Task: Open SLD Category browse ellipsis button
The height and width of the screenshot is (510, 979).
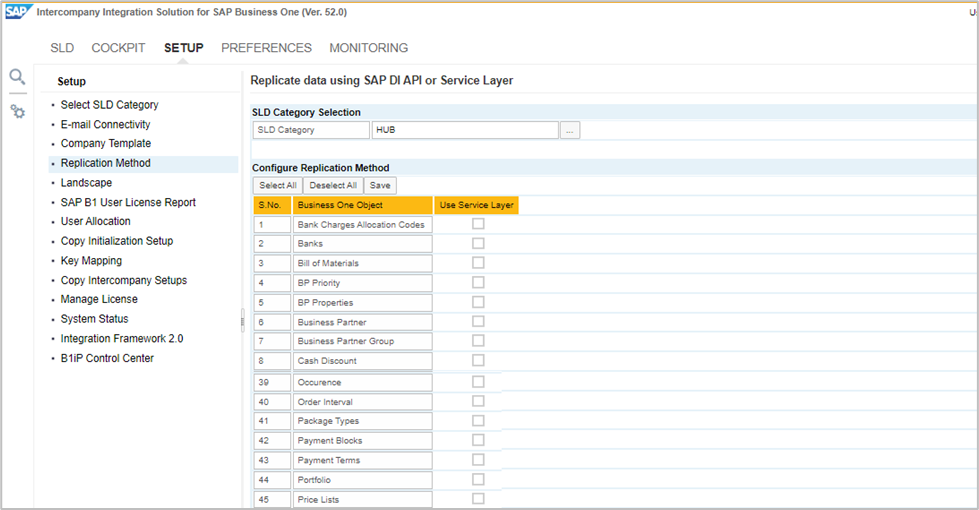Action: (570, 130)
